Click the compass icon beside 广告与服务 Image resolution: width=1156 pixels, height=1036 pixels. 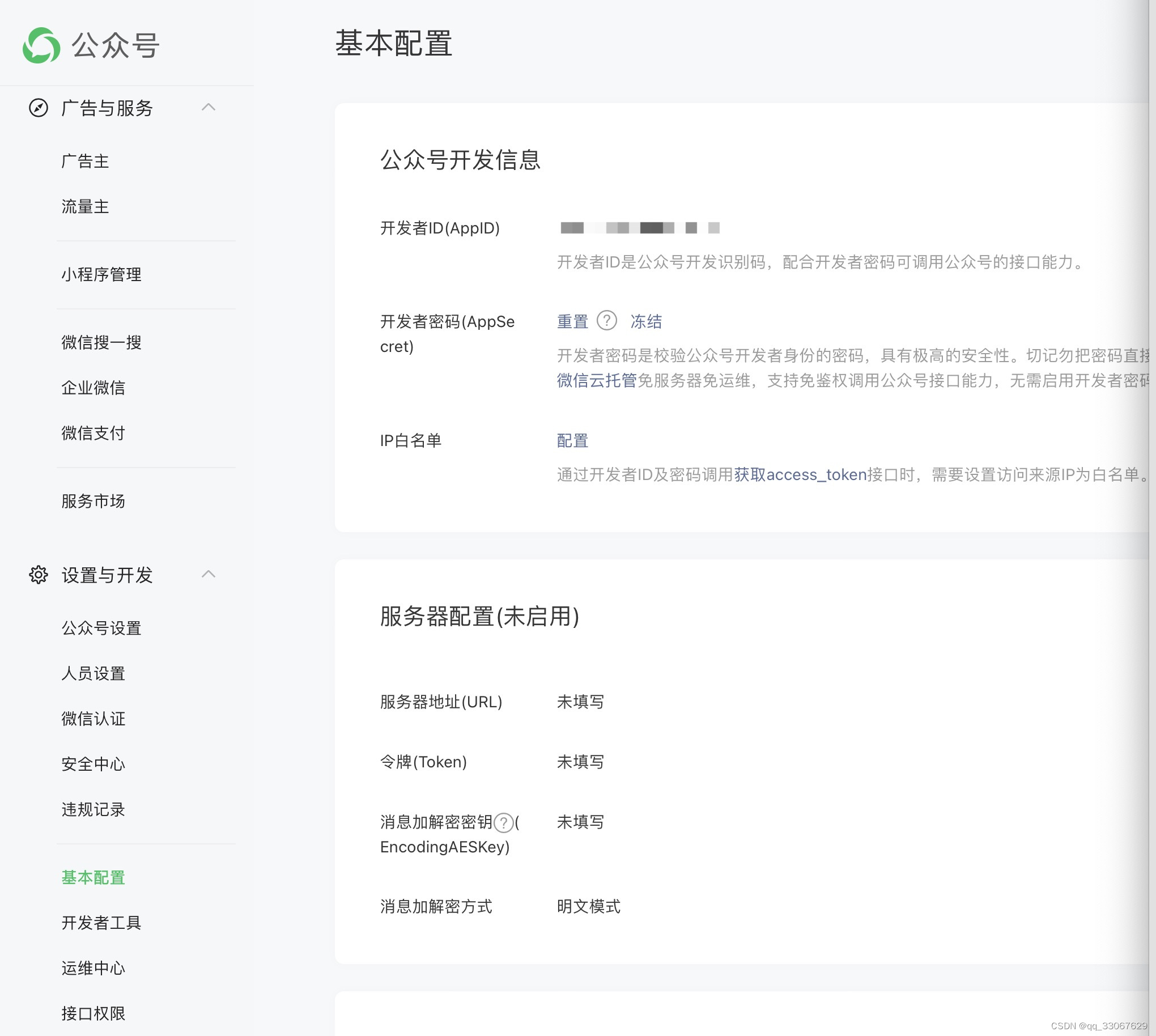[x=38, y=108]
